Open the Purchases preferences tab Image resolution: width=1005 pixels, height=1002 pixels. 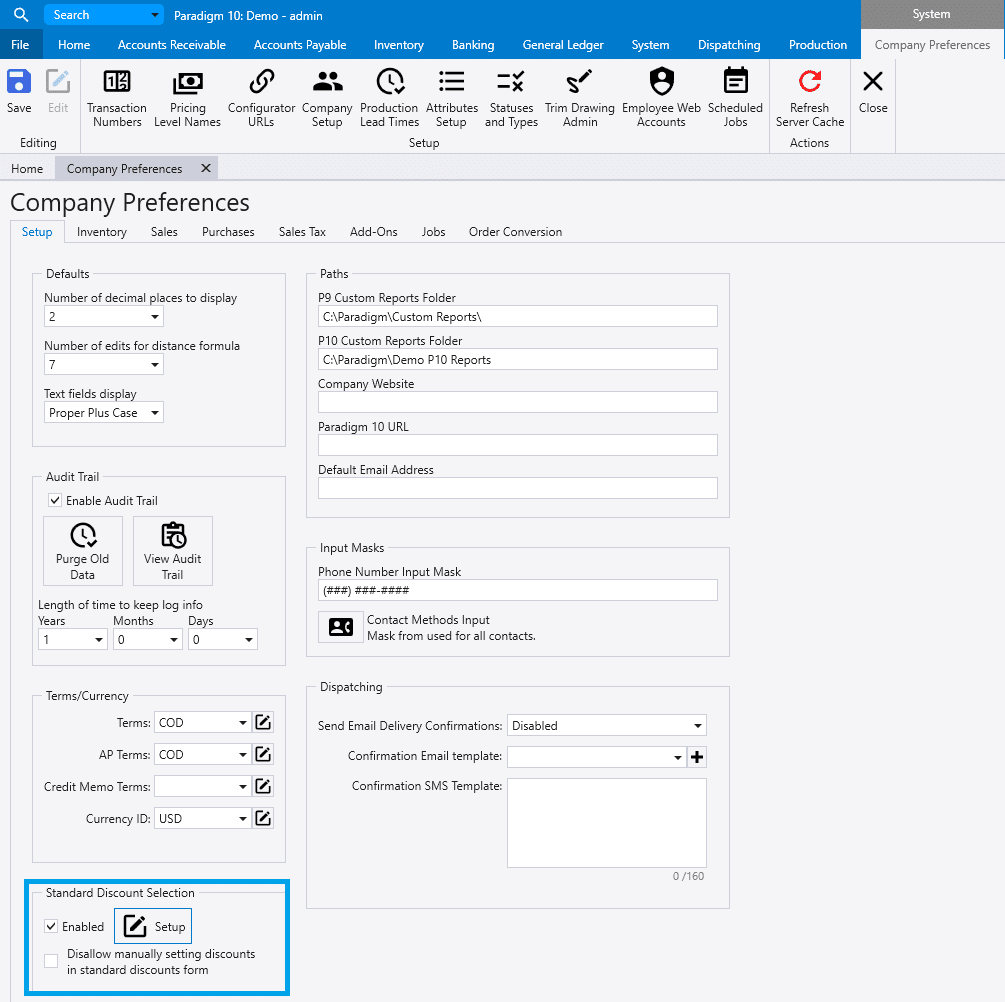click(228, 232)
